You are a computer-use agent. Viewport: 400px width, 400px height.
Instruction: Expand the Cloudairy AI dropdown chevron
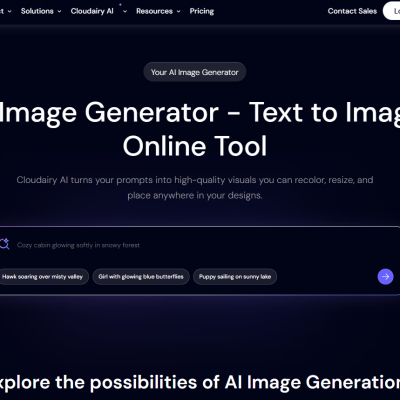(x=125, y=11)
